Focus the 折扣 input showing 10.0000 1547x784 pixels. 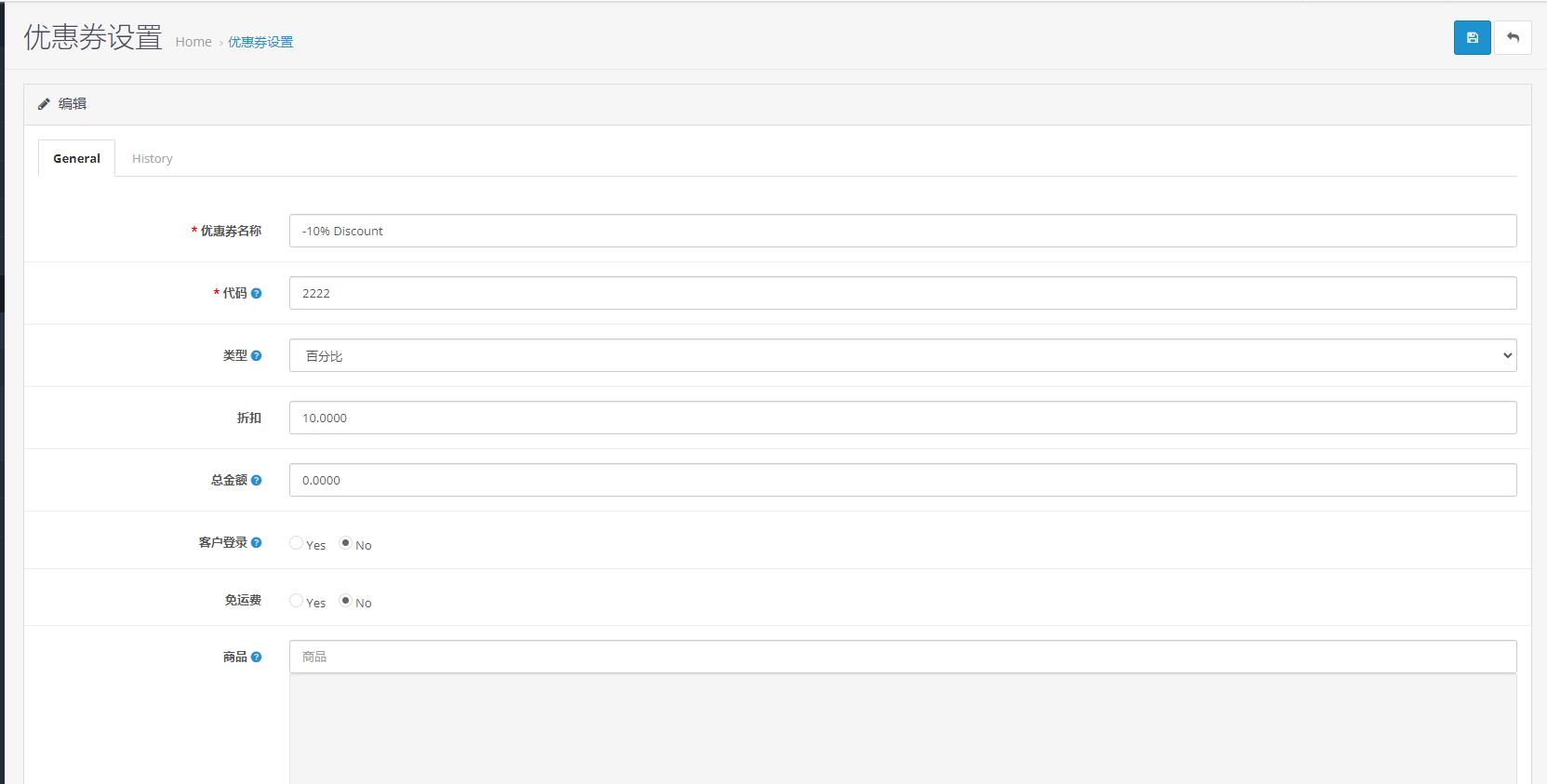click(x=902, y=418)
